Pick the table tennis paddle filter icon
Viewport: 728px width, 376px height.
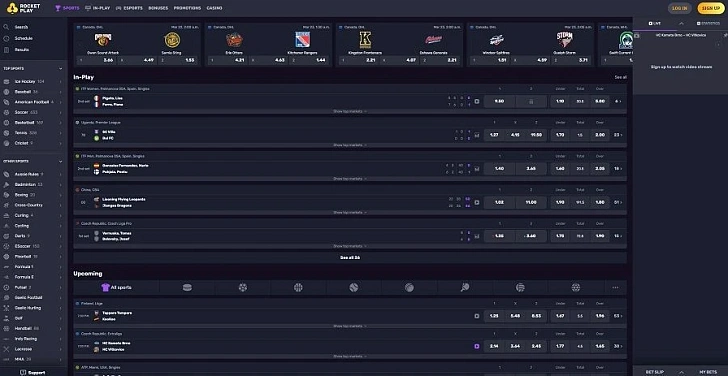coord(465,288)
